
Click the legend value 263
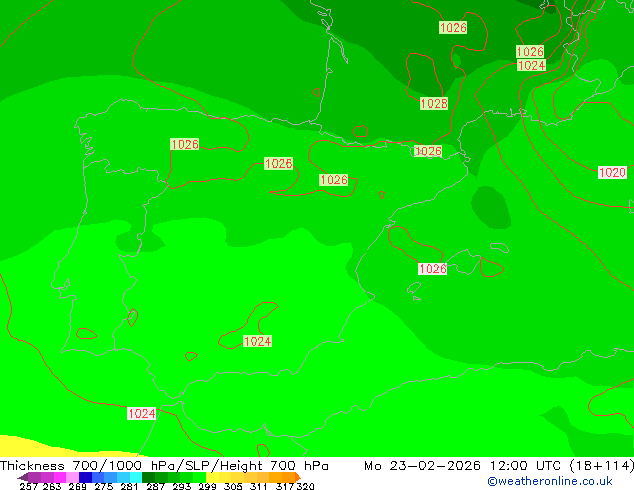click(52, 486)
